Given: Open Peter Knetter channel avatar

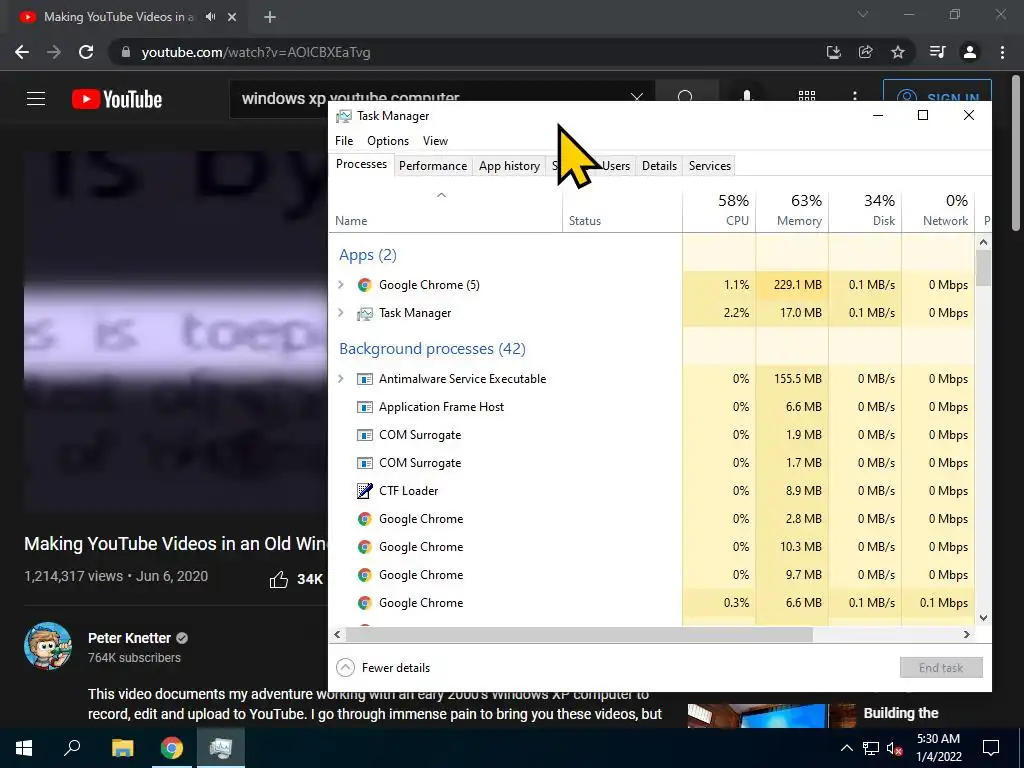Looking at the screenshot, I should click(48, 646).
